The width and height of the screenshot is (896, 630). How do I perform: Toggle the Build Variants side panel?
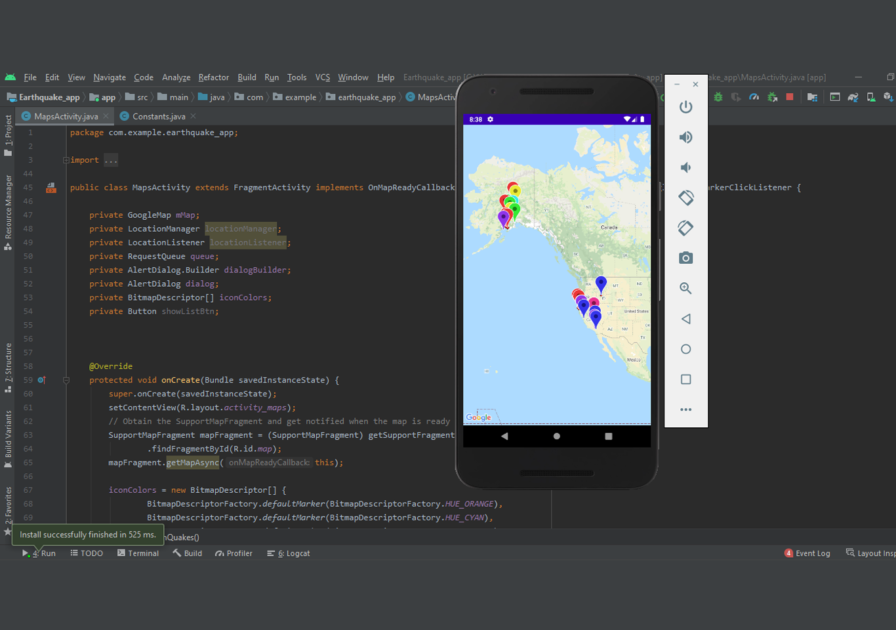tap(8, 439)
